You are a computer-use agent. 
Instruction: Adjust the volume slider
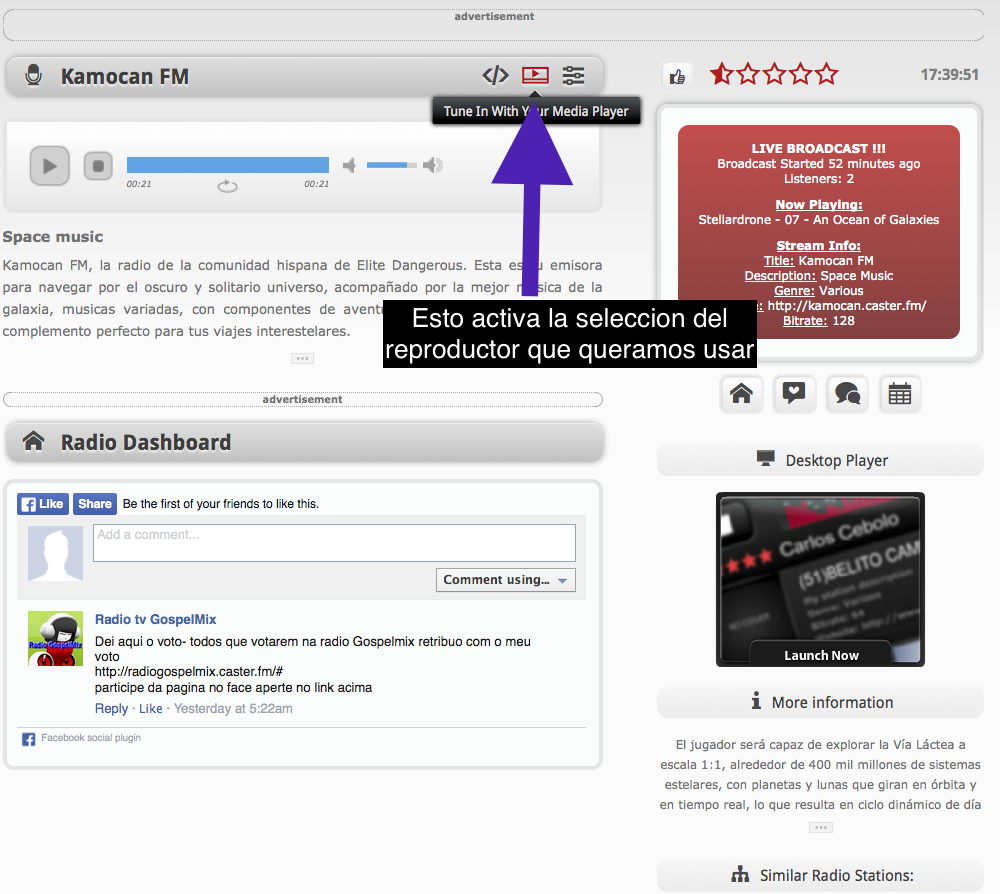tap(392, 165)
